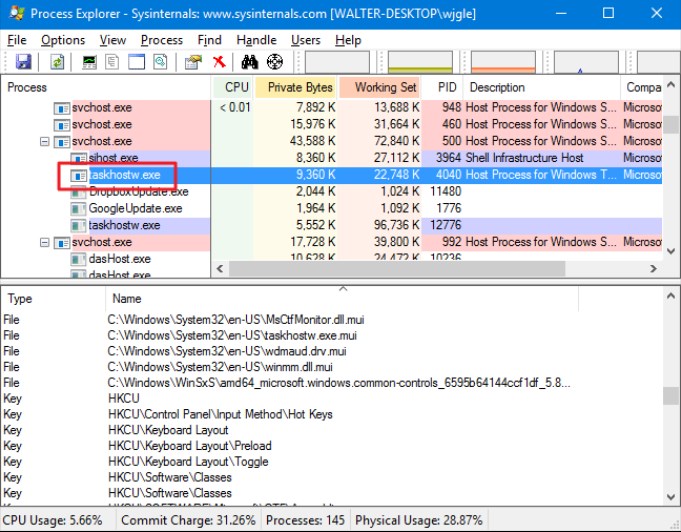Click the icon beside DropboxUpdate.exe
The width and height of the screenshot is (681, 532).
(79, 192)
